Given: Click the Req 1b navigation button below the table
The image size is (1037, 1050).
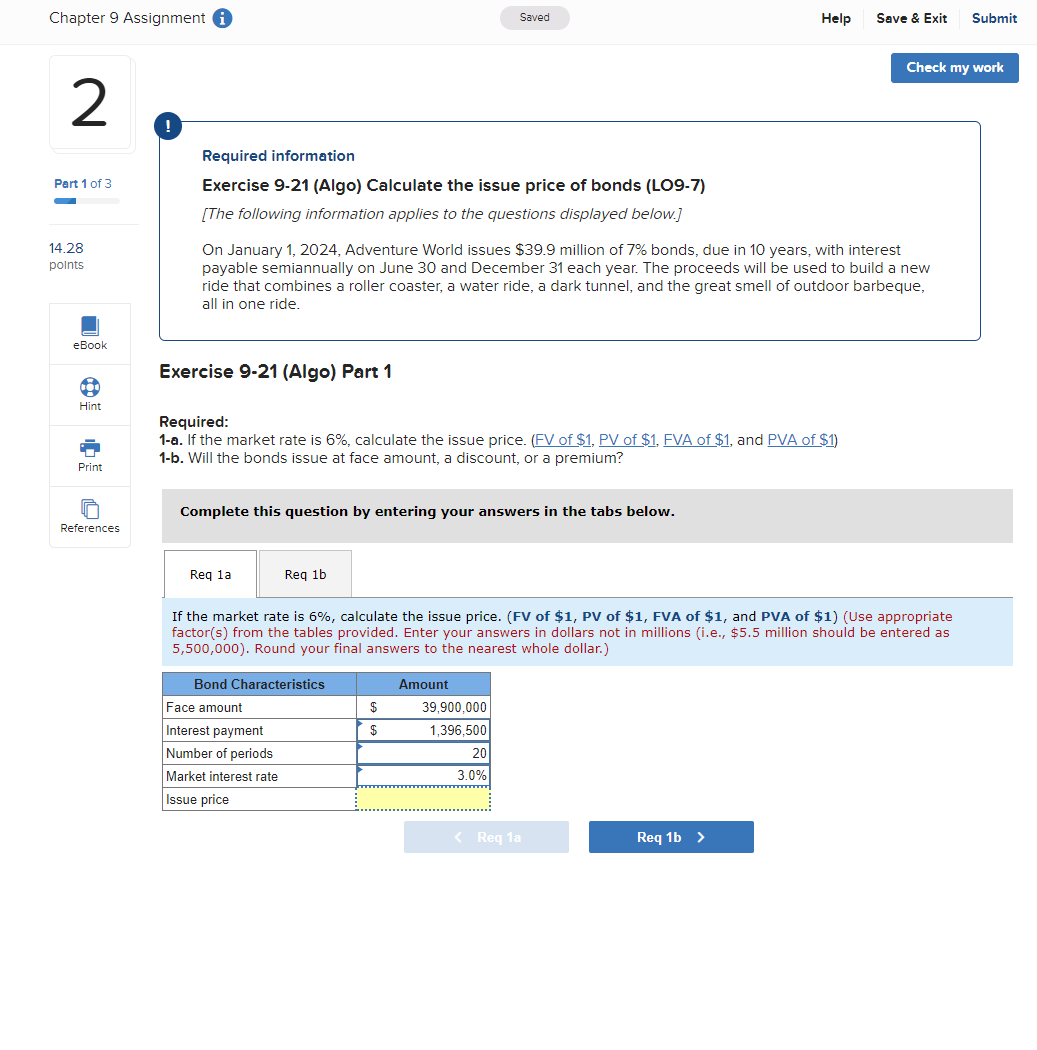Looking at the screenshot, I should tap(671, 836).
